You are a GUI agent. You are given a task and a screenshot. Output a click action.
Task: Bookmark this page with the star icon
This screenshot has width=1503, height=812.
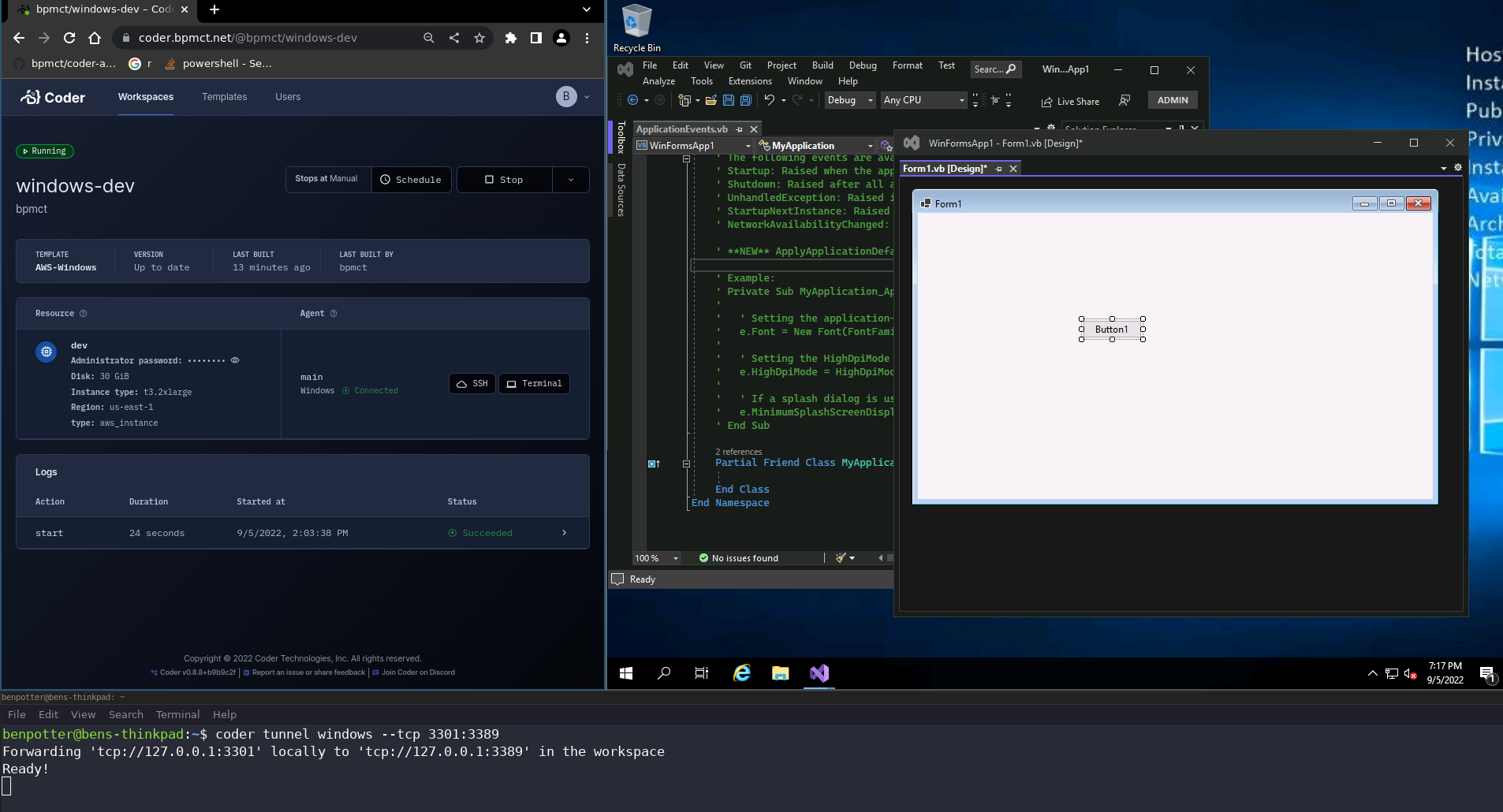[x=479, y=38]
